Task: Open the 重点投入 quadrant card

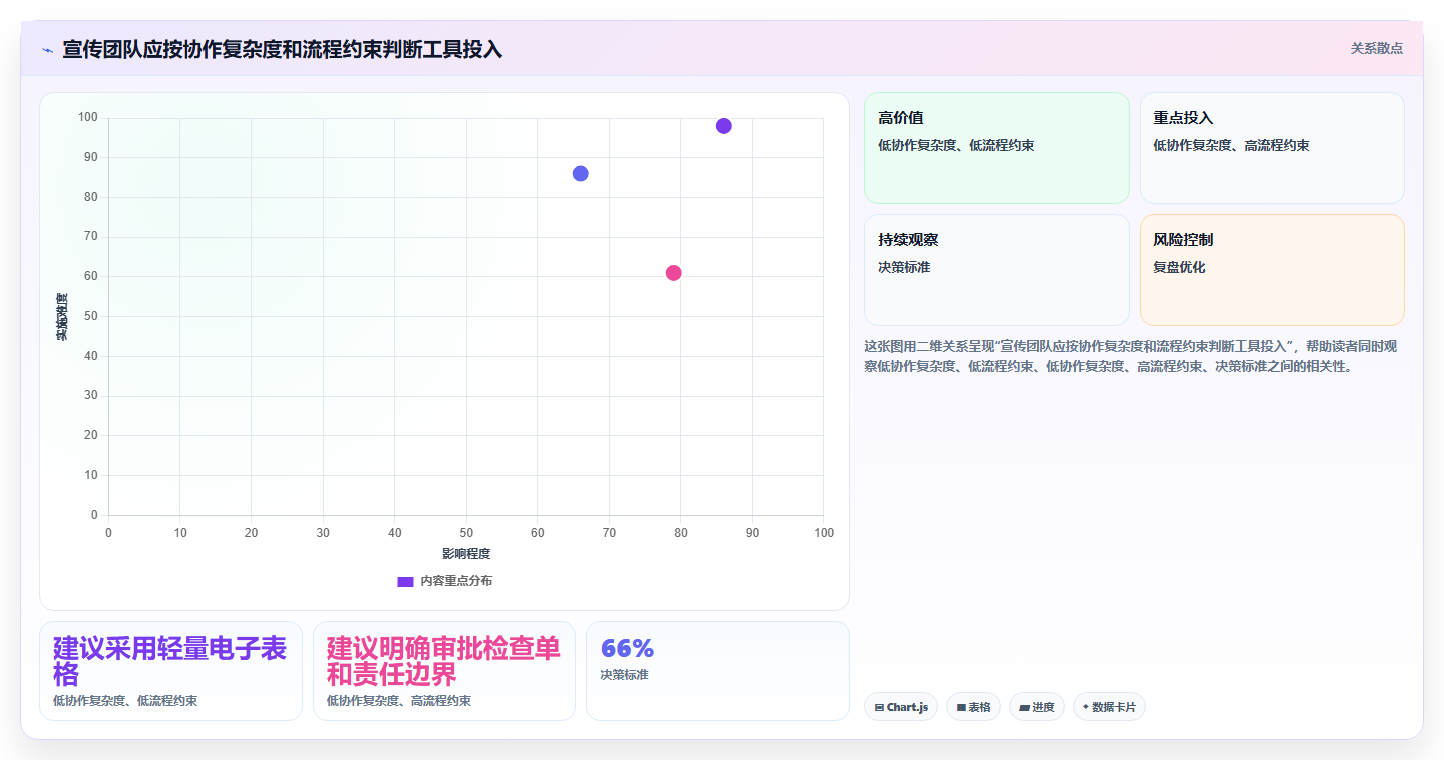Action: 1272,148
